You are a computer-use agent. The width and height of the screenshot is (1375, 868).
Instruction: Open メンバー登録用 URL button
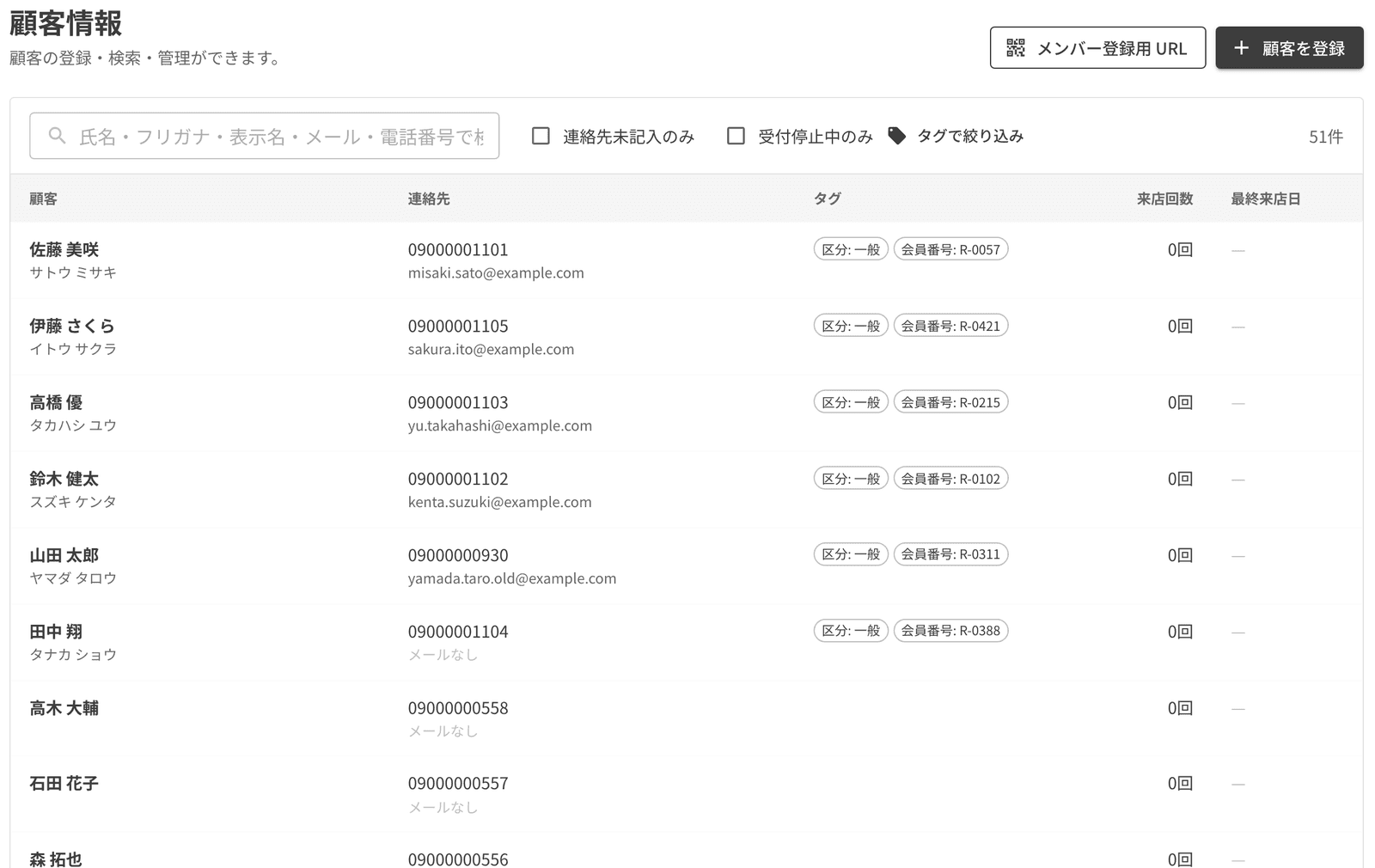coord(1097,48)
